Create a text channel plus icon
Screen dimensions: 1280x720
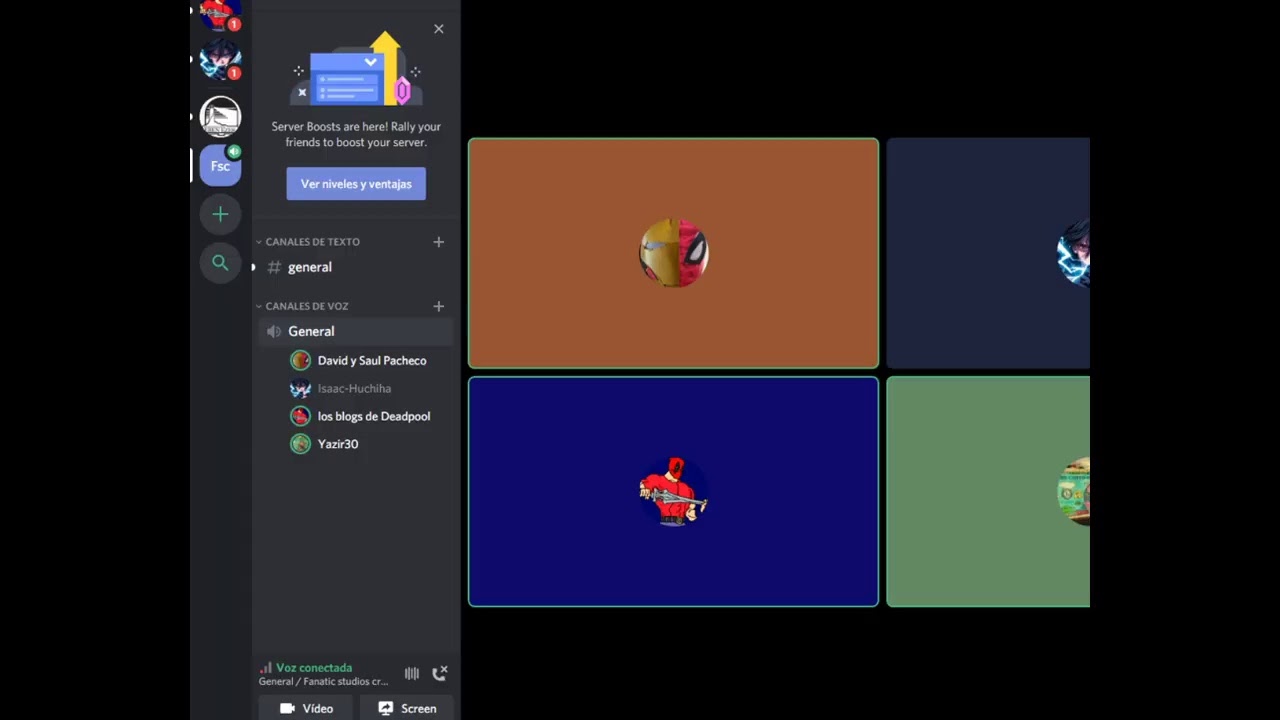[438, 242]
